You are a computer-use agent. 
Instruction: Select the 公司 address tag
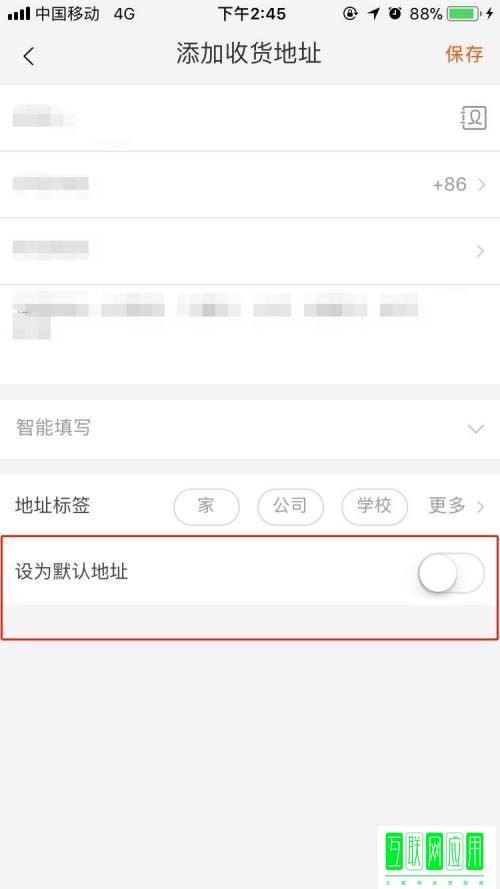click(x=290, y=506)
